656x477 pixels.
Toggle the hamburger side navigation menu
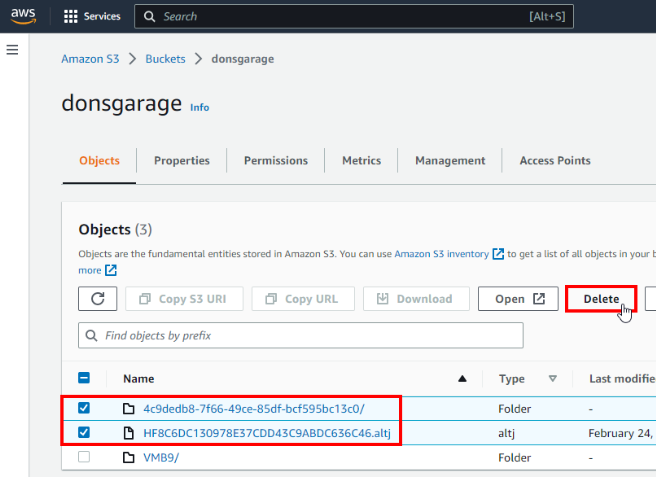(12, 49)
